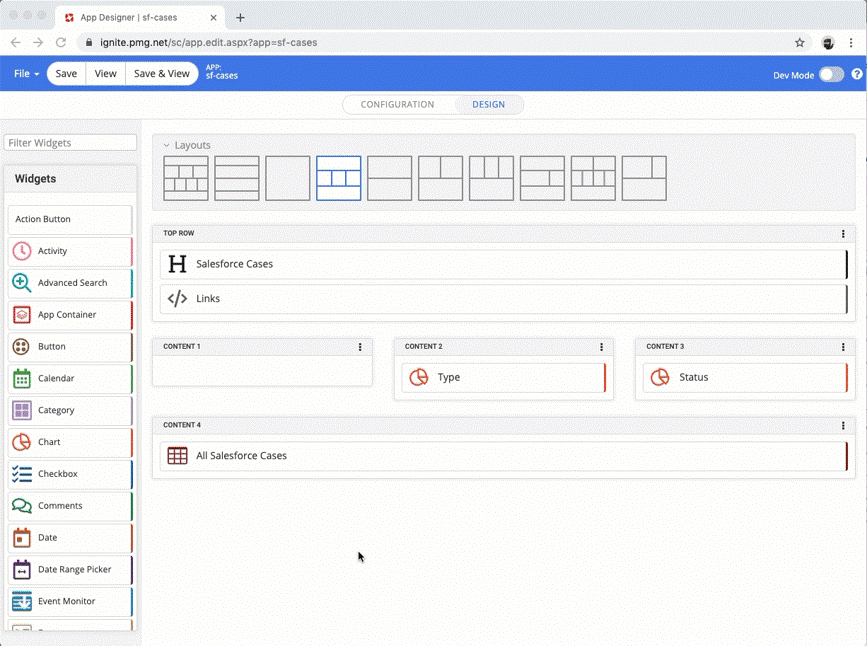Image resolution: width=867 pixels, height=646 pixels.
Task: Select the All Salesforce Cases widget
Action: (504, 456)
